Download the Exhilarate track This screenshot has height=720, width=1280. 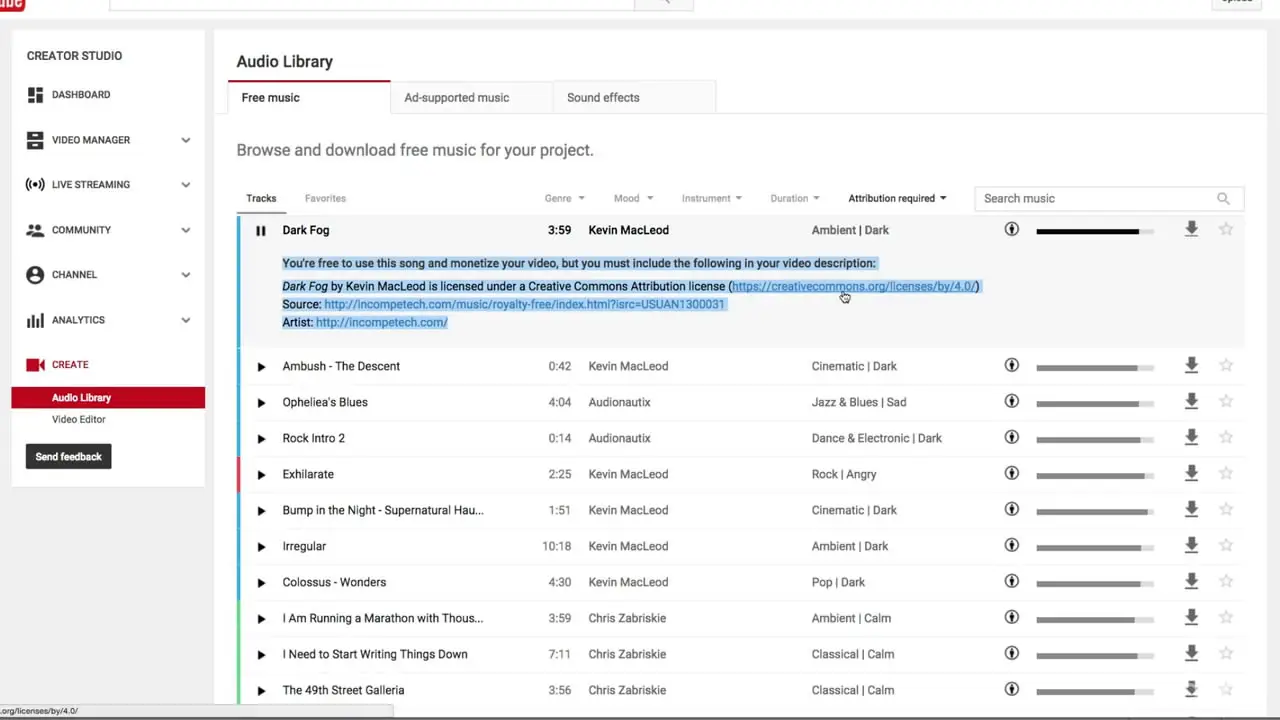pyautogui.click(x=1191, y=474)
